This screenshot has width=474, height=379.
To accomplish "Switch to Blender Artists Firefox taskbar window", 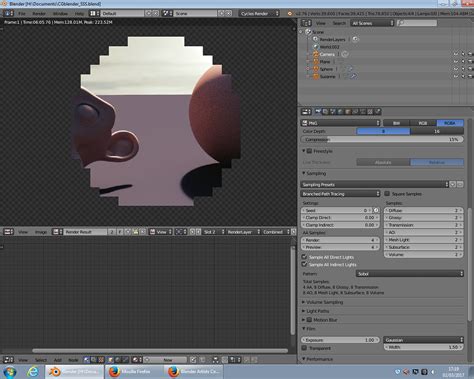I will (193, 371).
